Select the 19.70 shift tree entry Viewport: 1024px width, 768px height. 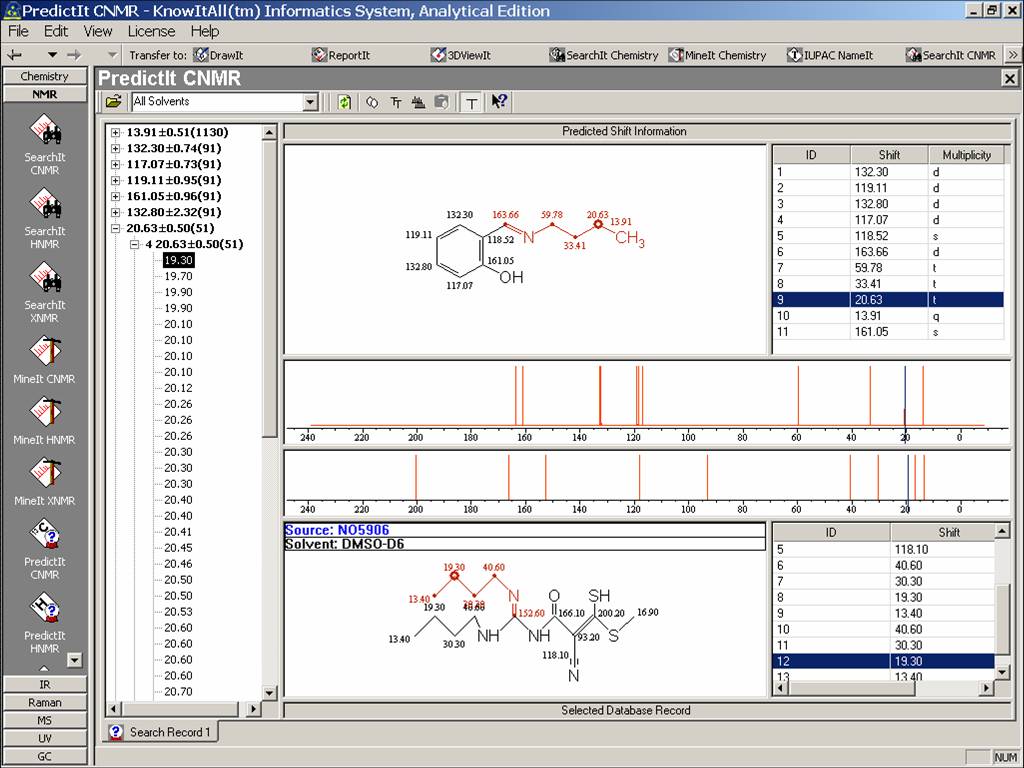click(178, 276)
